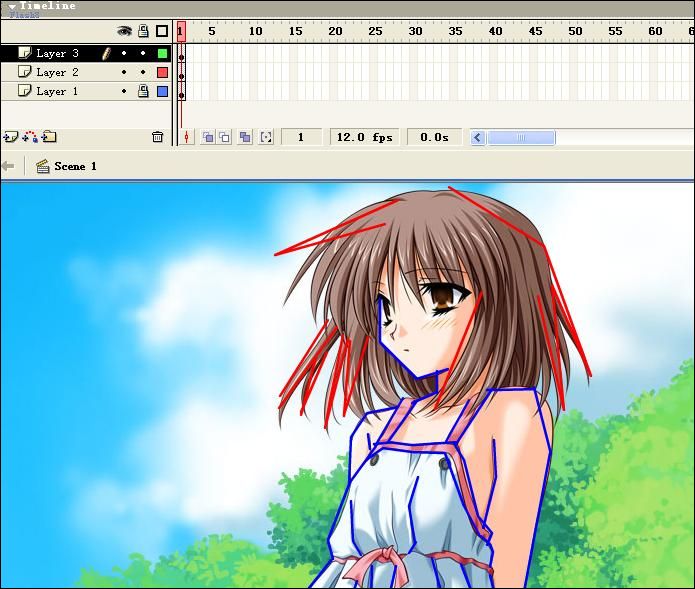The image size is (695, 589).
Task: Click elapsed time 0.0s display
Action: coord(434,137)
